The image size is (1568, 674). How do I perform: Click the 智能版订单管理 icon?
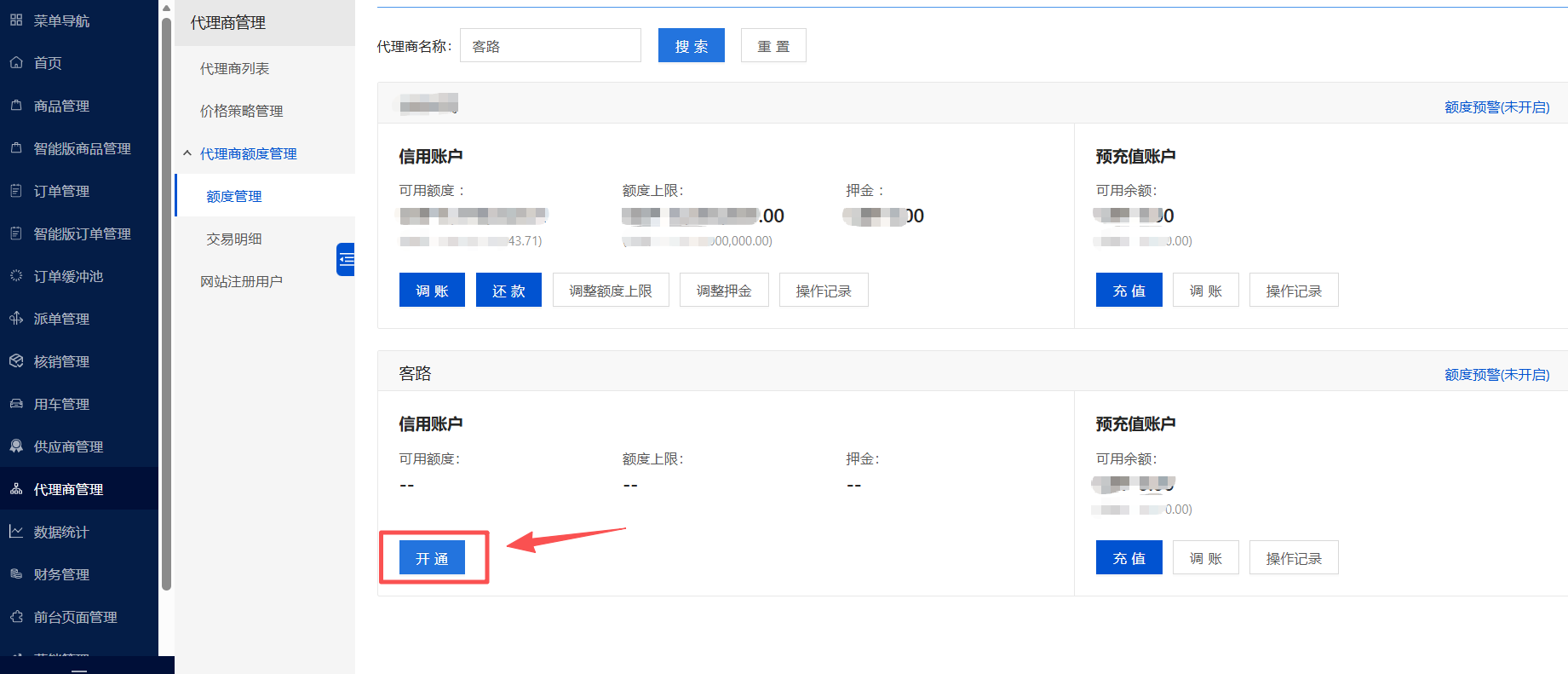click(16, 233)
